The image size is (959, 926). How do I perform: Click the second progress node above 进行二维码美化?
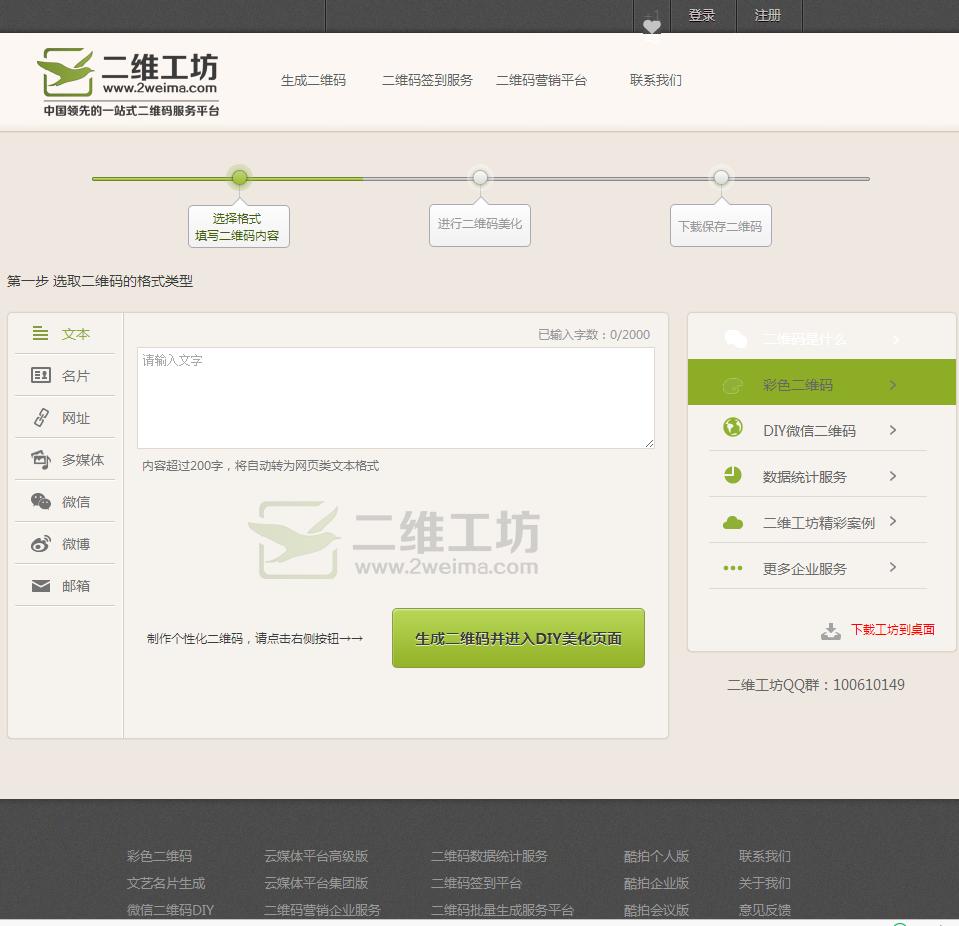(x=480, y=177)
